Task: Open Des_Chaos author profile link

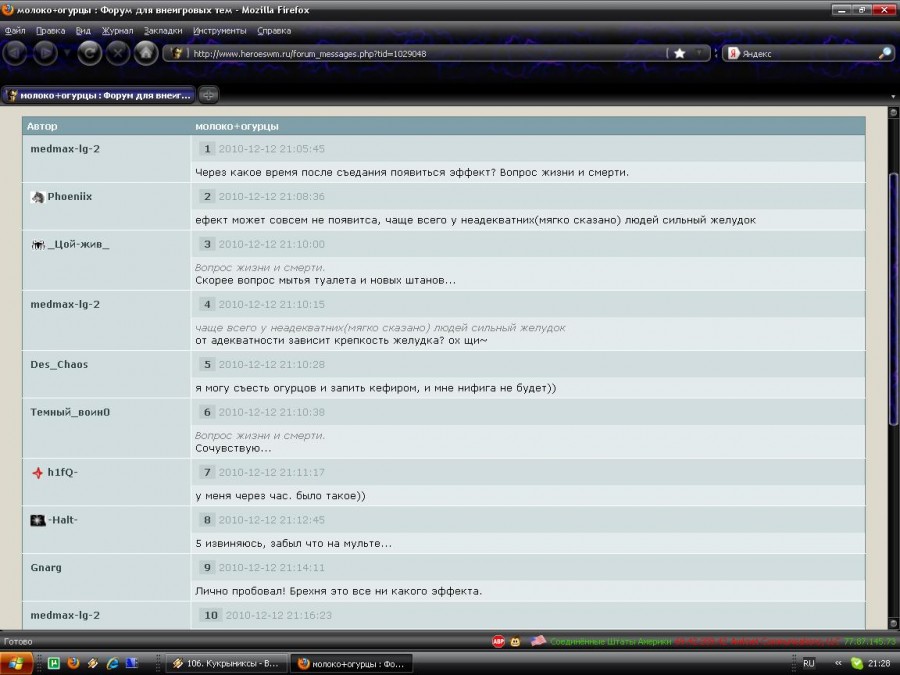Action: coord(59,364)
